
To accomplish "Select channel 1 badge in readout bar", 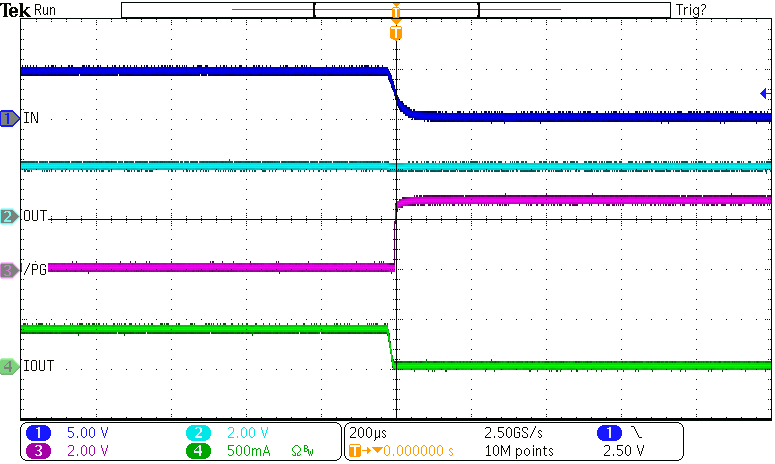I will coord(38,433).
